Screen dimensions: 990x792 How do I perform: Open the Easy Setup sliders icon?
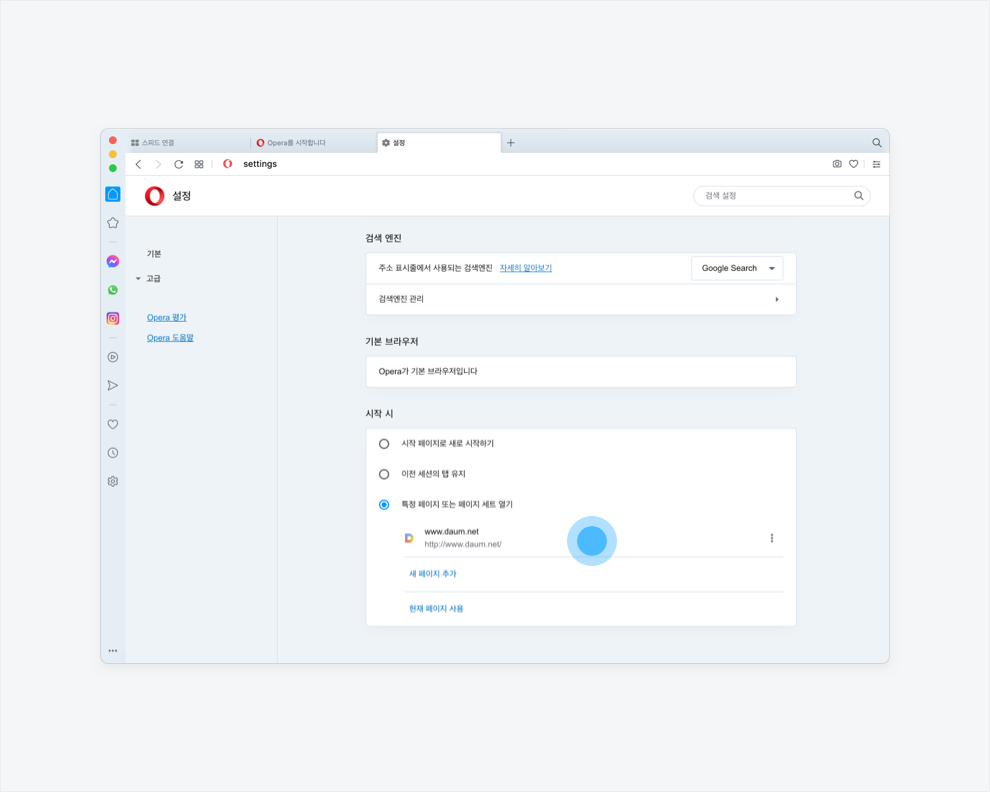(x=876, y=164)
